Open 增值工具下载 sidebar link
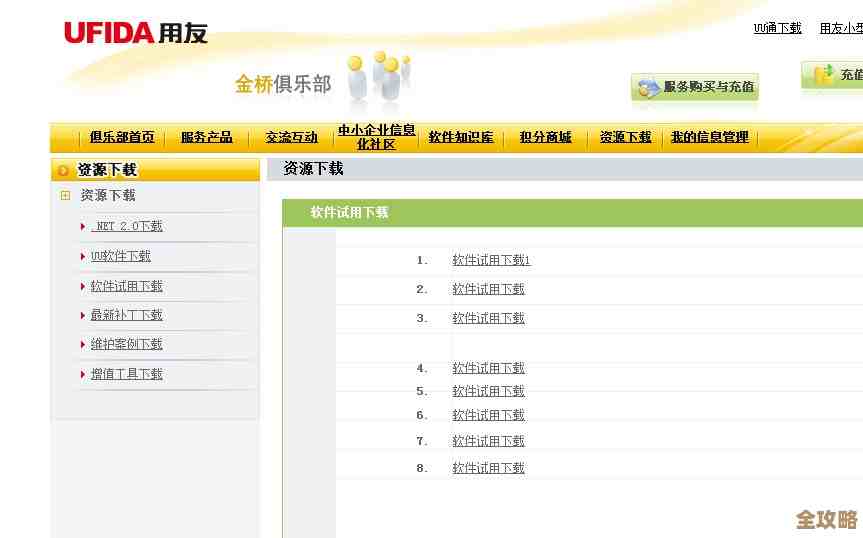Screen dimensions: 863x538 (x=127, y=374)
